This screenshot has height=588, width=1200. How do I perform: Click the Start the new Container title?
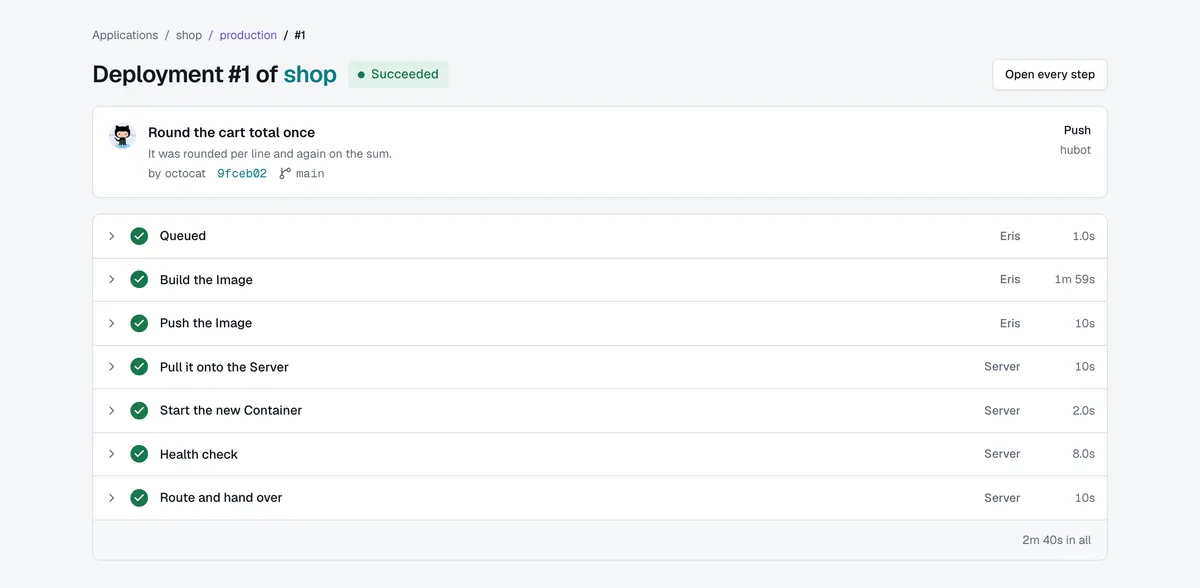click(x=231, y=410)
